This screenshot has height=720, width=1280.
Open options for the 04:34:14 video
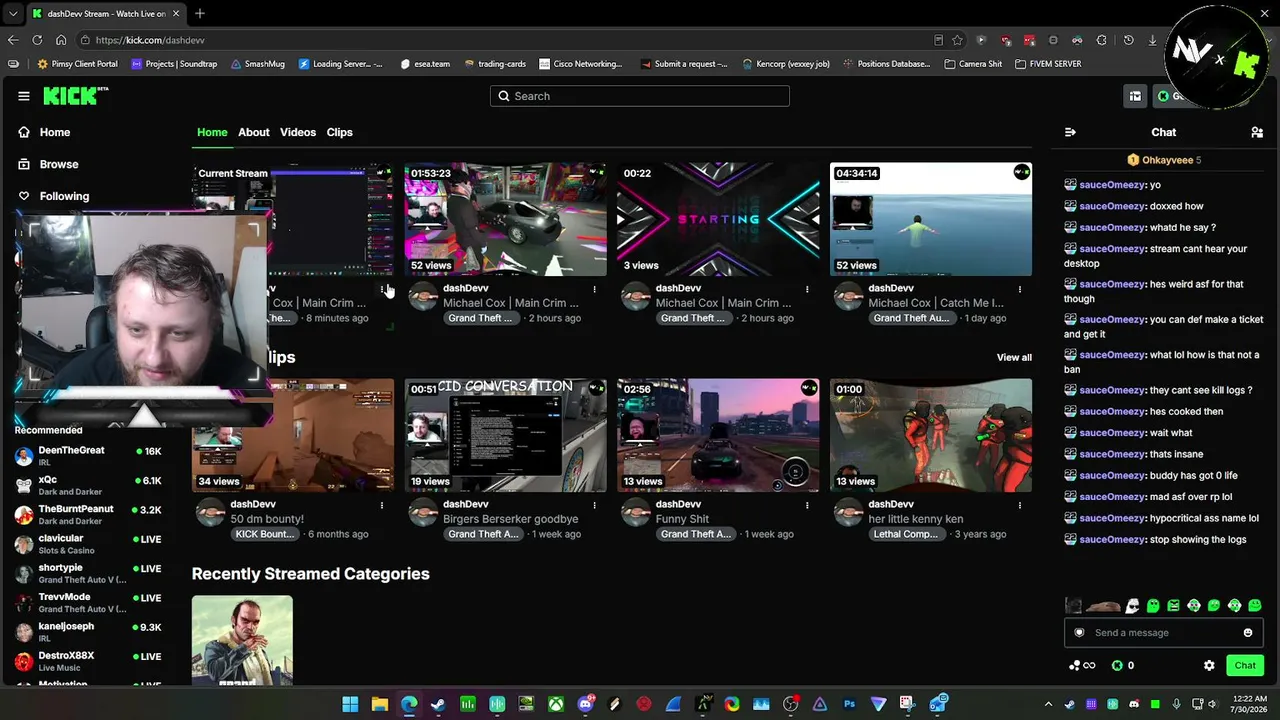(1020, 289)
